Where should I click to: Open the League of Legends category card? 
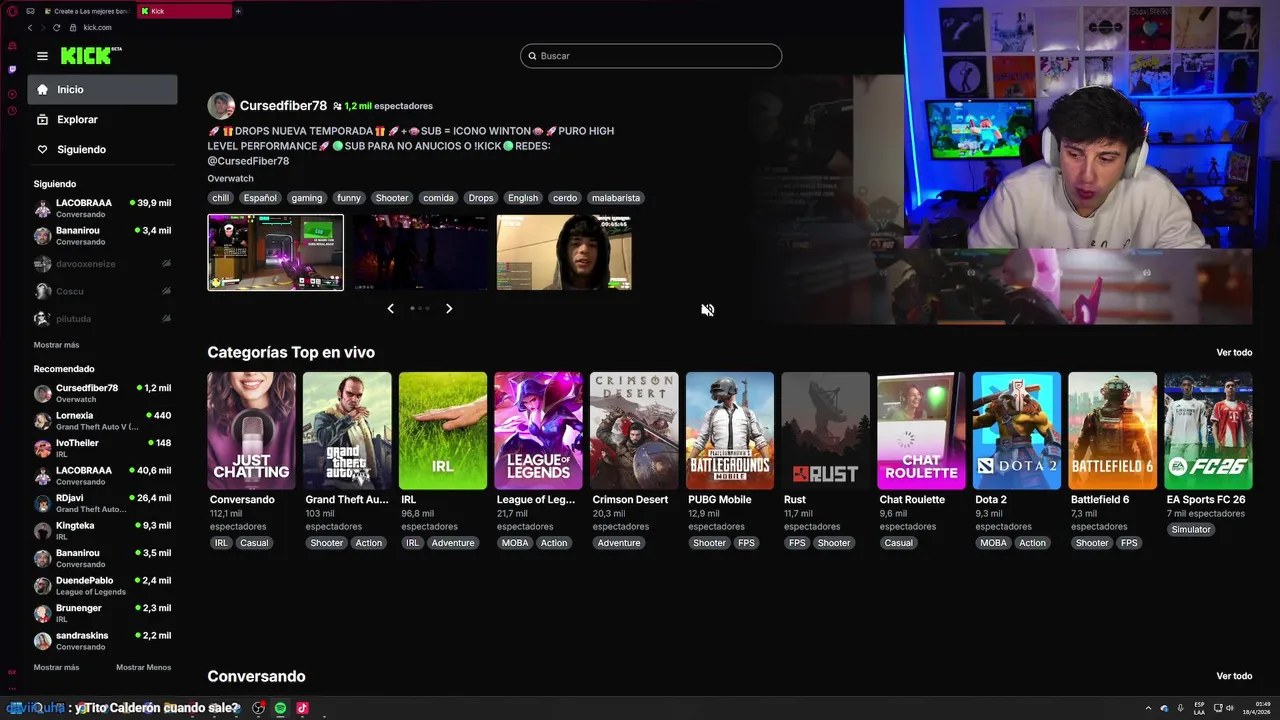coord(538,430)
